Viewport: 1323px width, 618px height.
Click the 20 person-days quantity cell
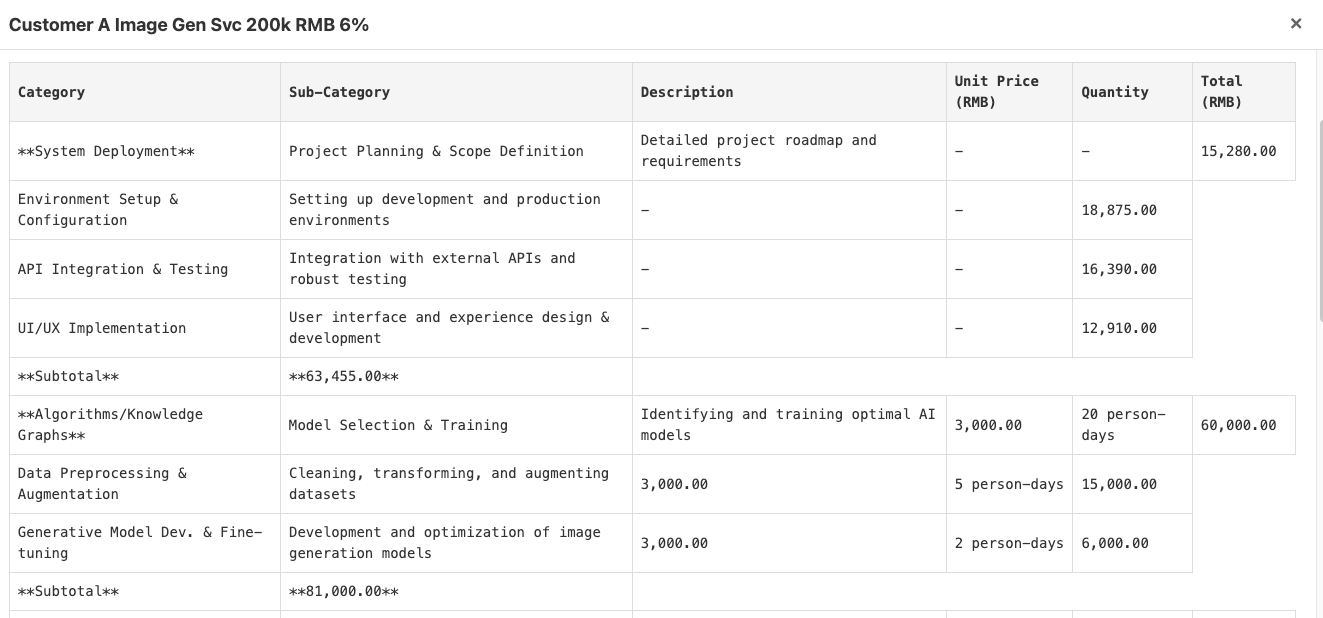[x=1123, y=425]
